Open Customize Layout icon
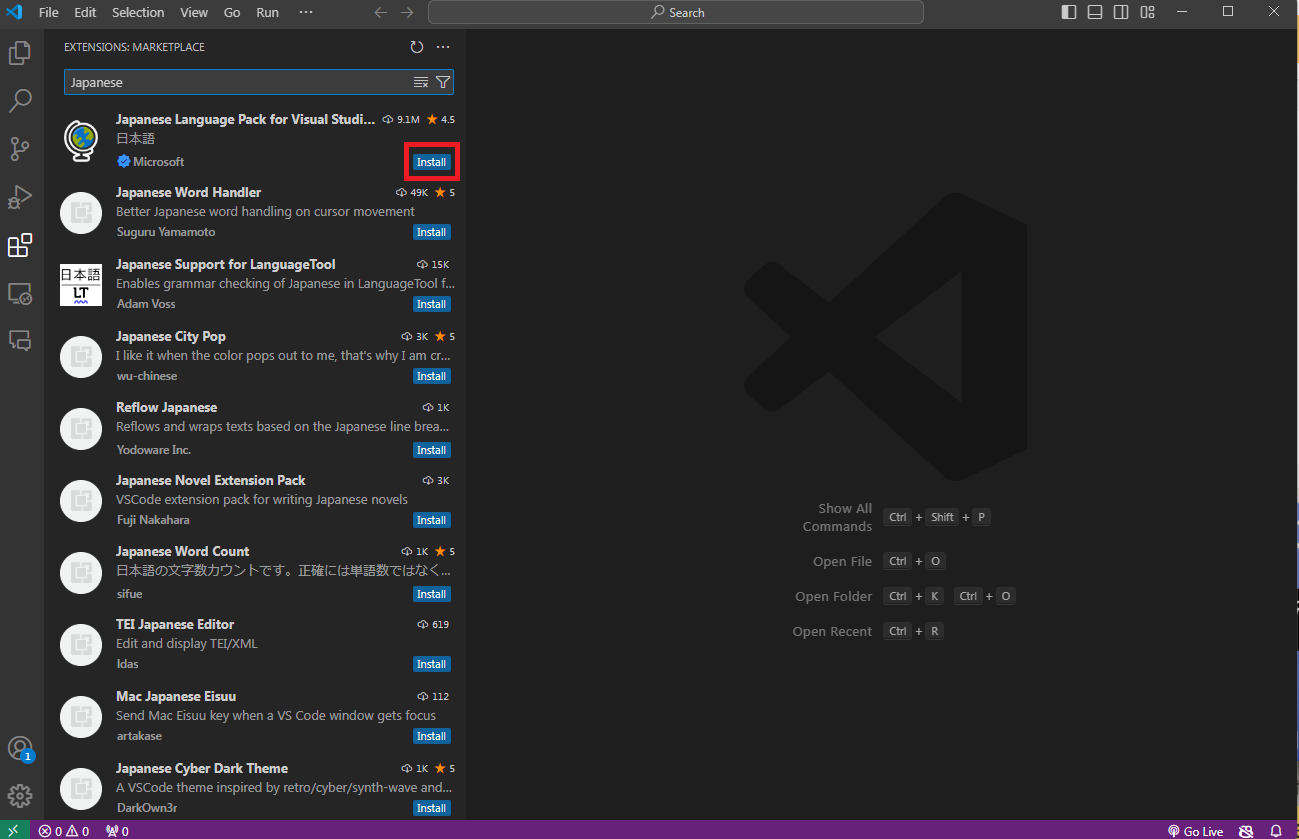The image size is (1299, 839). (1147, 12)
